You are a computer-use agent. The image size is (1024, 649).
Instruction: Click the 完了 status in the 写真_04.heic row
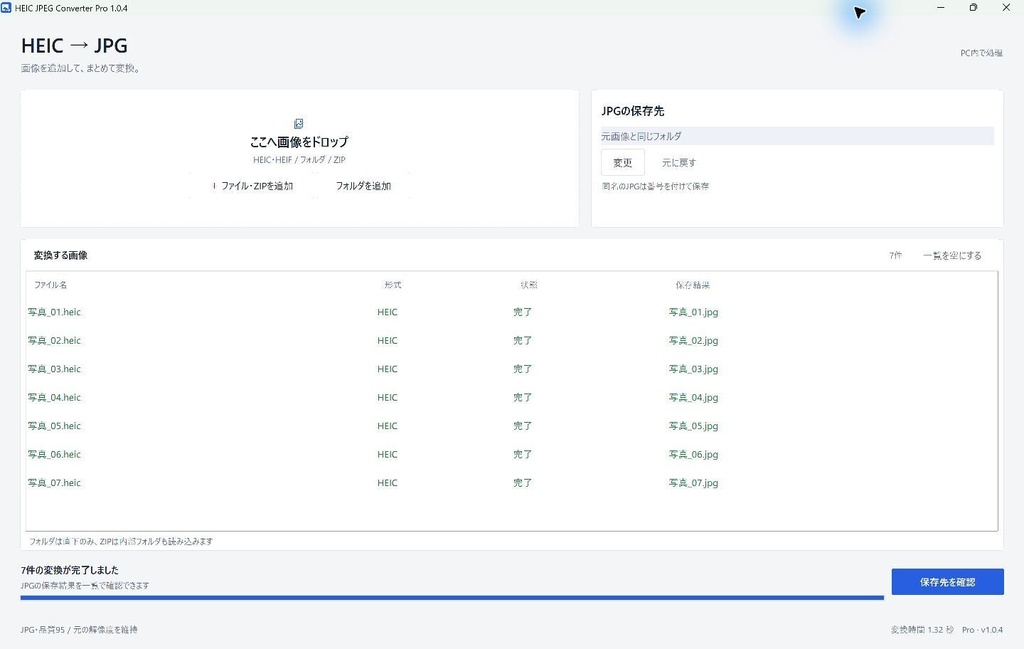(x=522, y=398)
